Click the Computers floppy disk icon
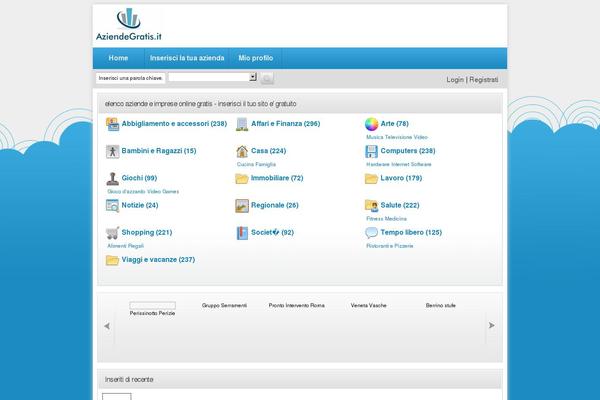Screen dimensions: 600x400 (372, 151)
